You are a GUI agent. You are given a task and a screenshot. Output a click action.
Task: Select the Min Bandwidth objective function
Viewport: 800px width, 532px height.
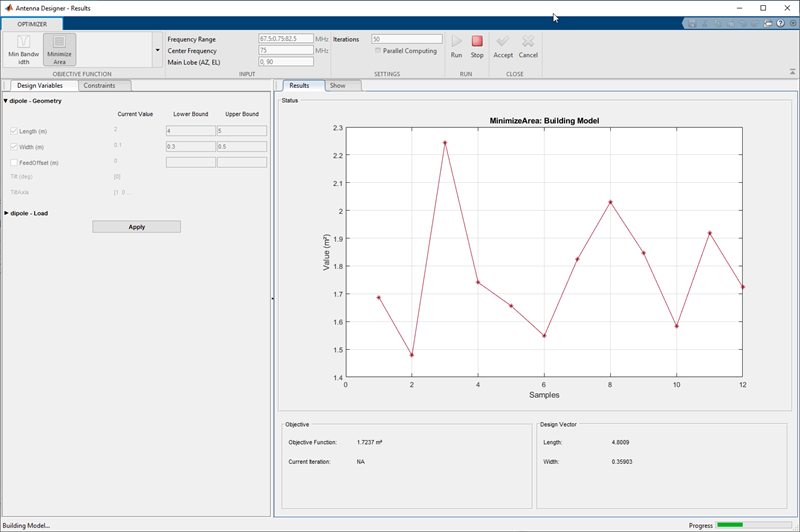pyautogui.click(x=23, y=49)
